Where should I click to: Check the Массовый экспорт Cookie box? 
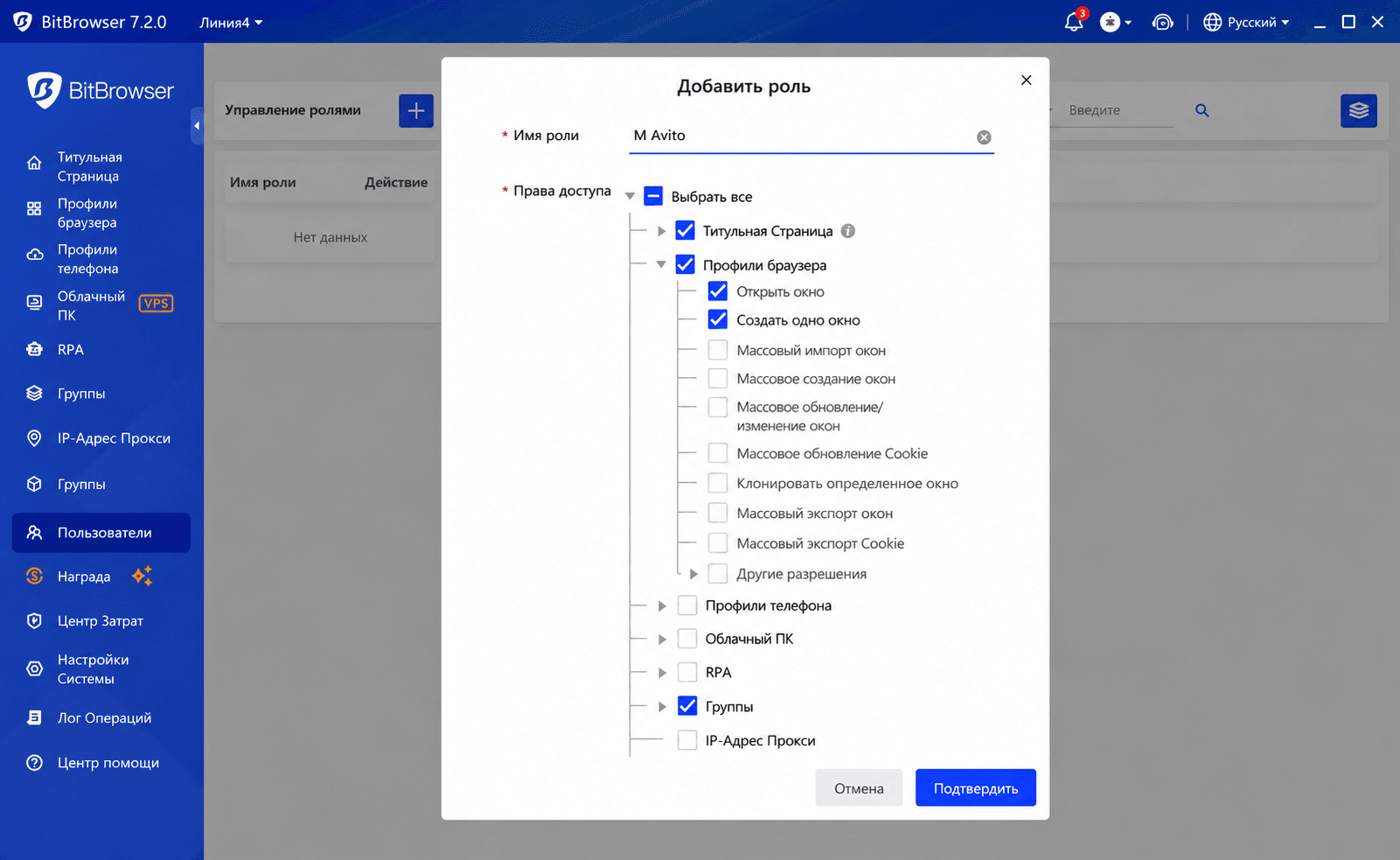coord(718,543)
